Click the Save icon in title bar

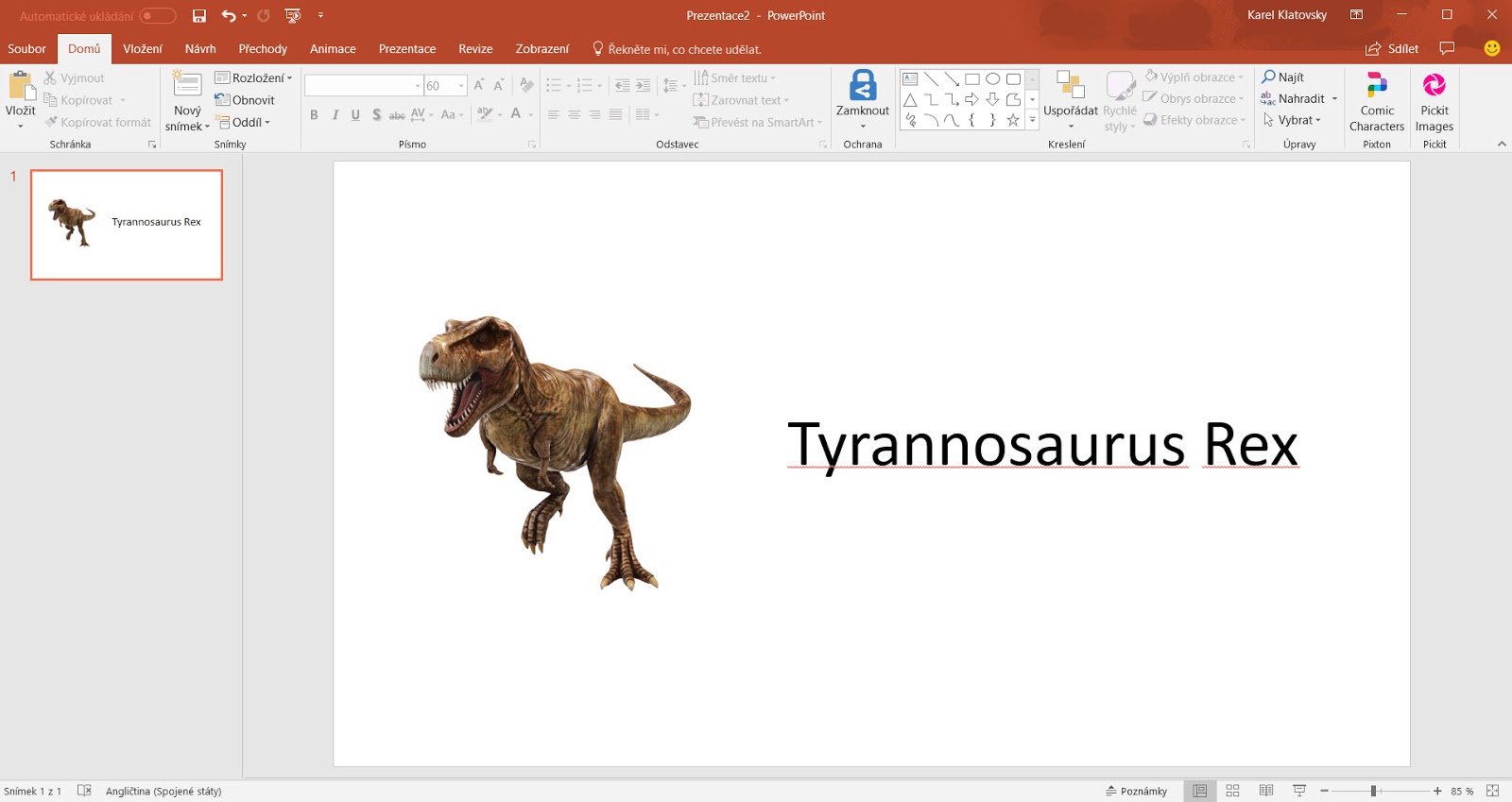[x=198, y=16]
